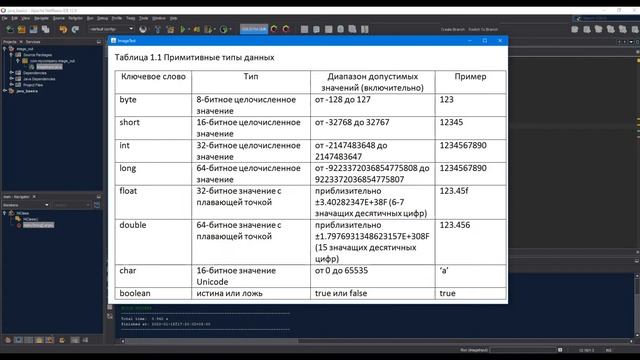The image size is (640, 360).
Task: Click the Undo arrow icon
Action: click(63, 29)
